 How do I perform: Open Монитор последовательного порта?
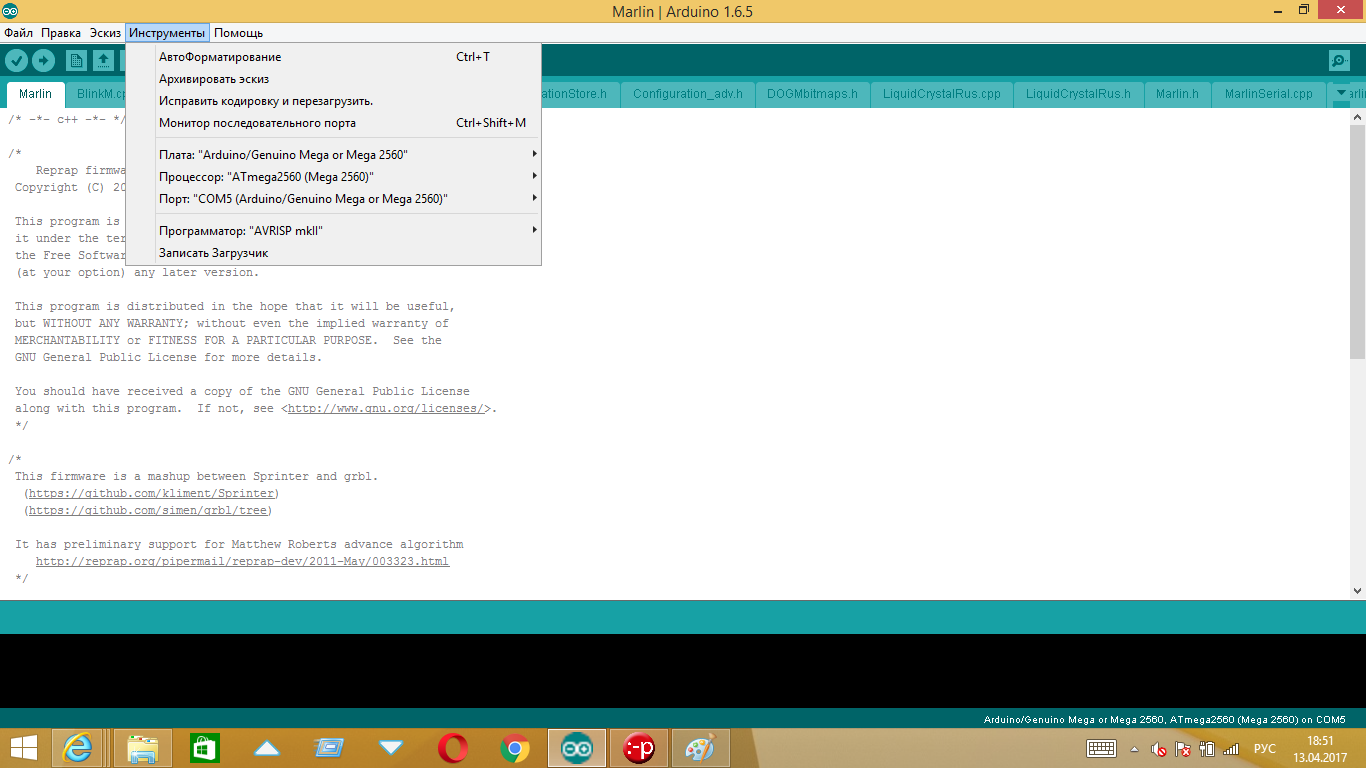pos(334,123)
